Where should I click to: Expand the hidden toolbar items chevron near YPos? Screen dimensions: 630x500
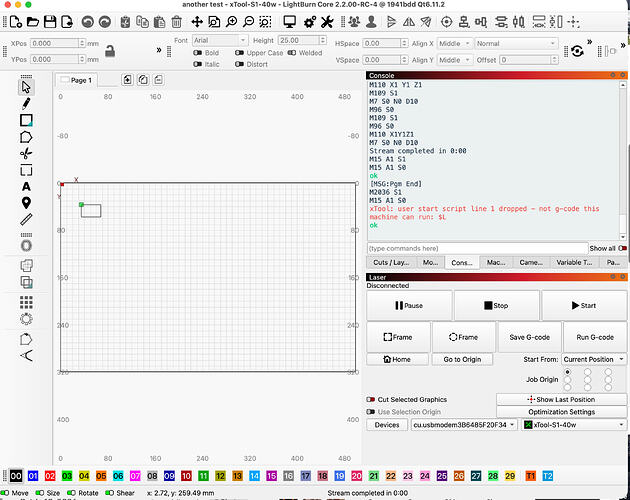pyautogui.click(x=159, y=50)
